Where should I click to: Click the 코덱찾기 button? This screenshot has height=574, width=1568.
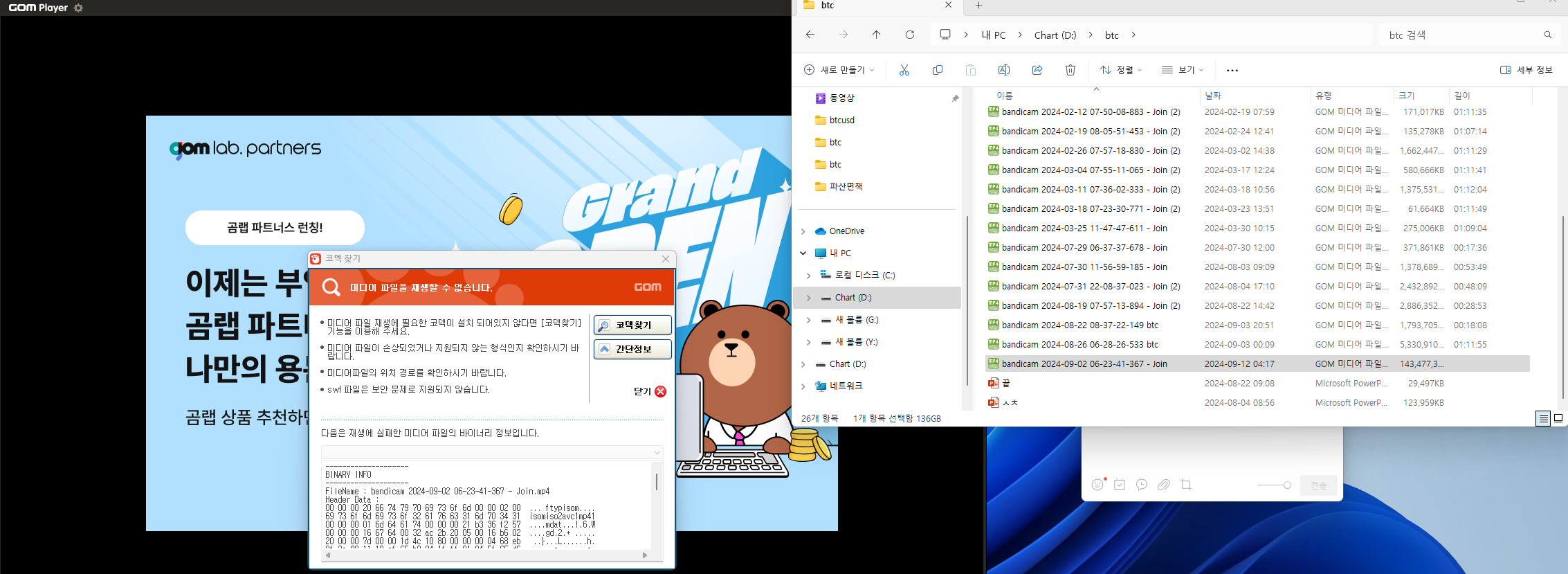pos(632,325)
